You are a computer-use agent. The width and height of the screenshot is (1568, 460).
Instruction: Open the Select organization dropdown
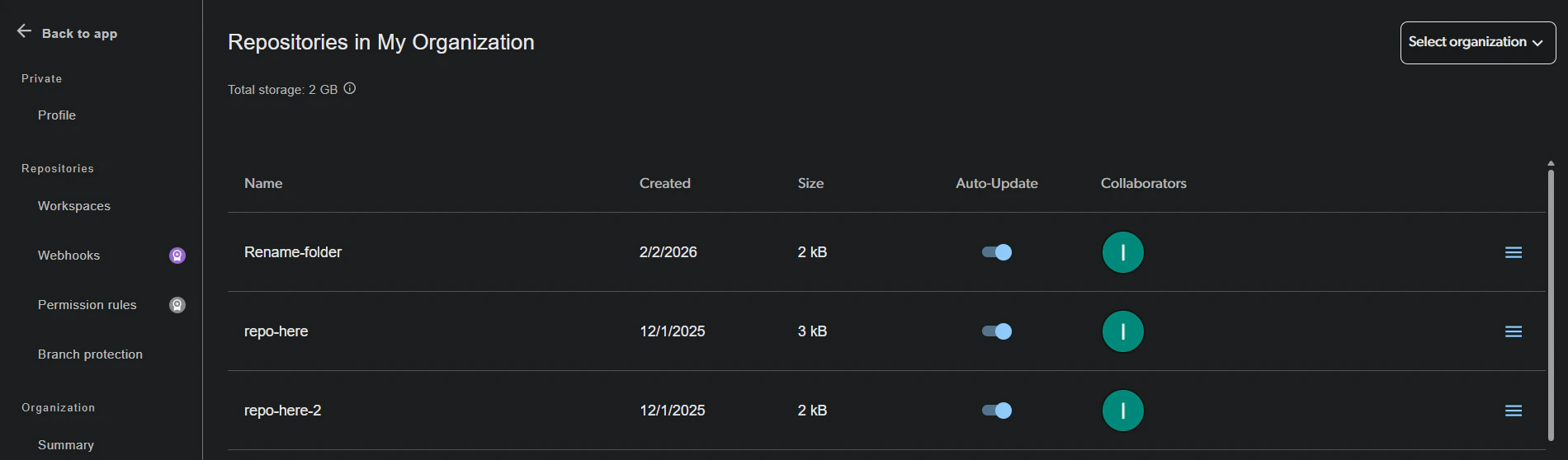tap(1478, 42)
